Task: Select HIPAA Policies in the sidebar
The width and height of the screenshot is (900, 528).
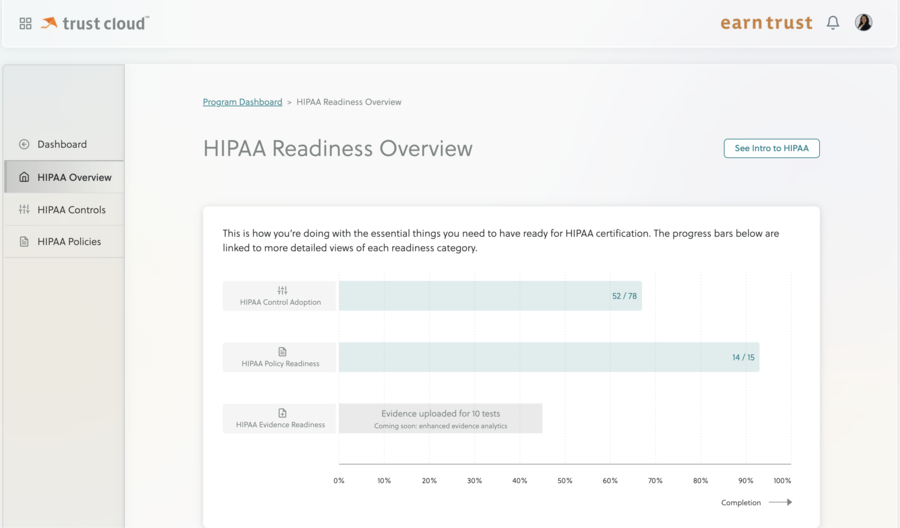Action: 69,242
